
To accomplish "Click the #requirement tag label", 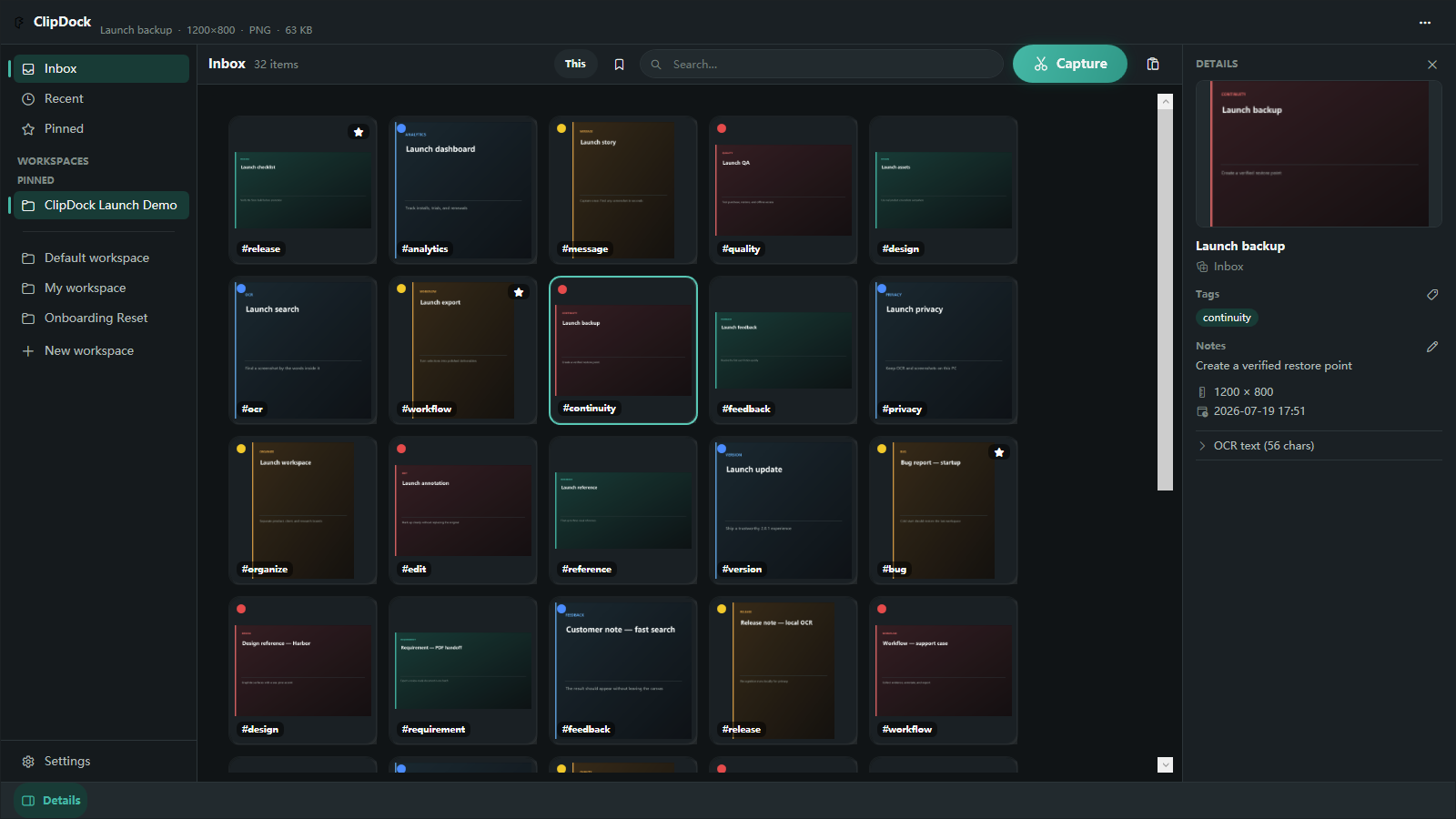I will pyautogui.click(x=433, y=729).
